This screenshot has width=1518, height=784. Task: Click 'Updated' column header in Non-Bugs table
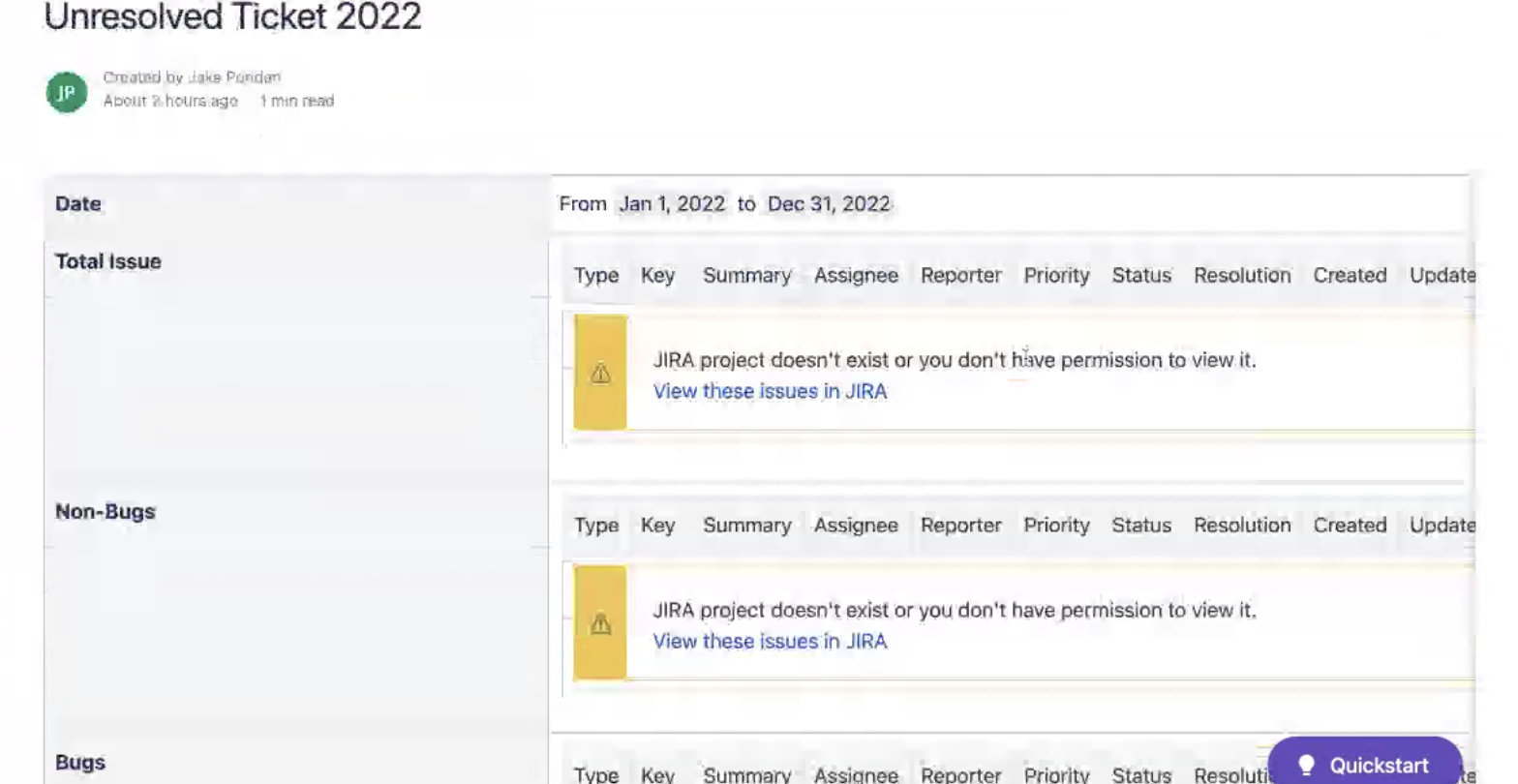[1442, 526]
